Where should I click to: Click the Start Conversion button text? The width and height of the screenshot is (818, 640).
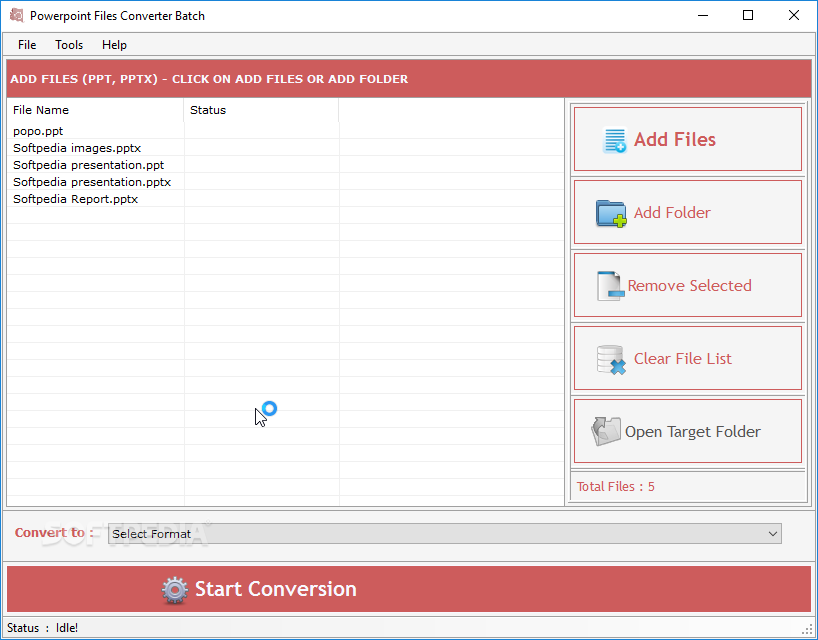pyautogui.click(x=275, y=589)
